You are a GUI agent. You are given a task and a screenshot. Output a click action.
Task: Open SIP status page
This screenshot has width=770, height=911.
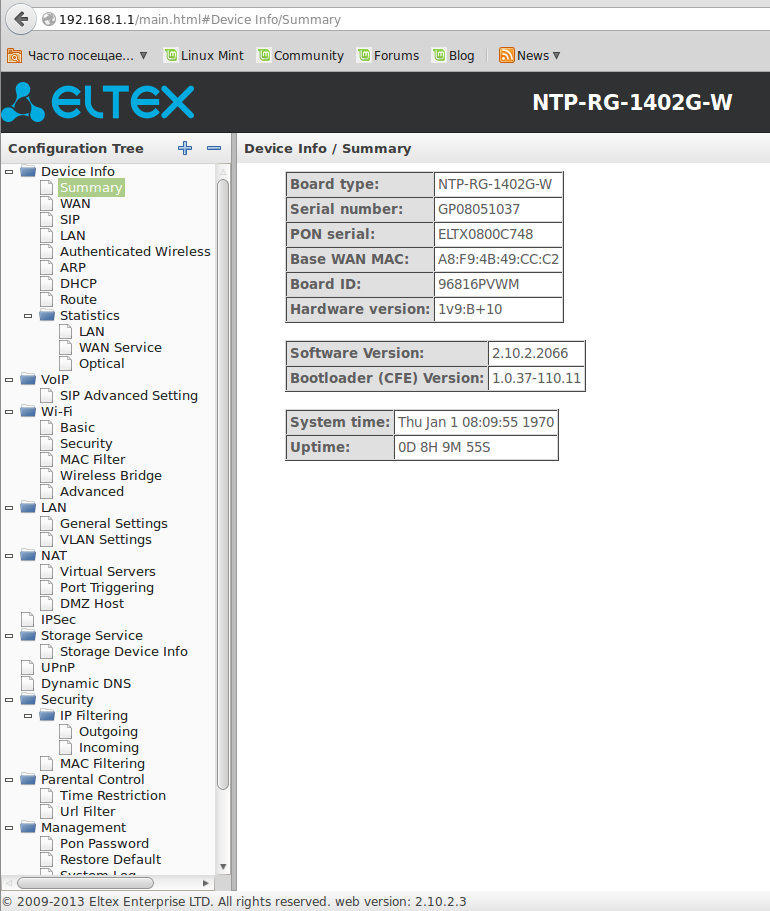[70, 219]
